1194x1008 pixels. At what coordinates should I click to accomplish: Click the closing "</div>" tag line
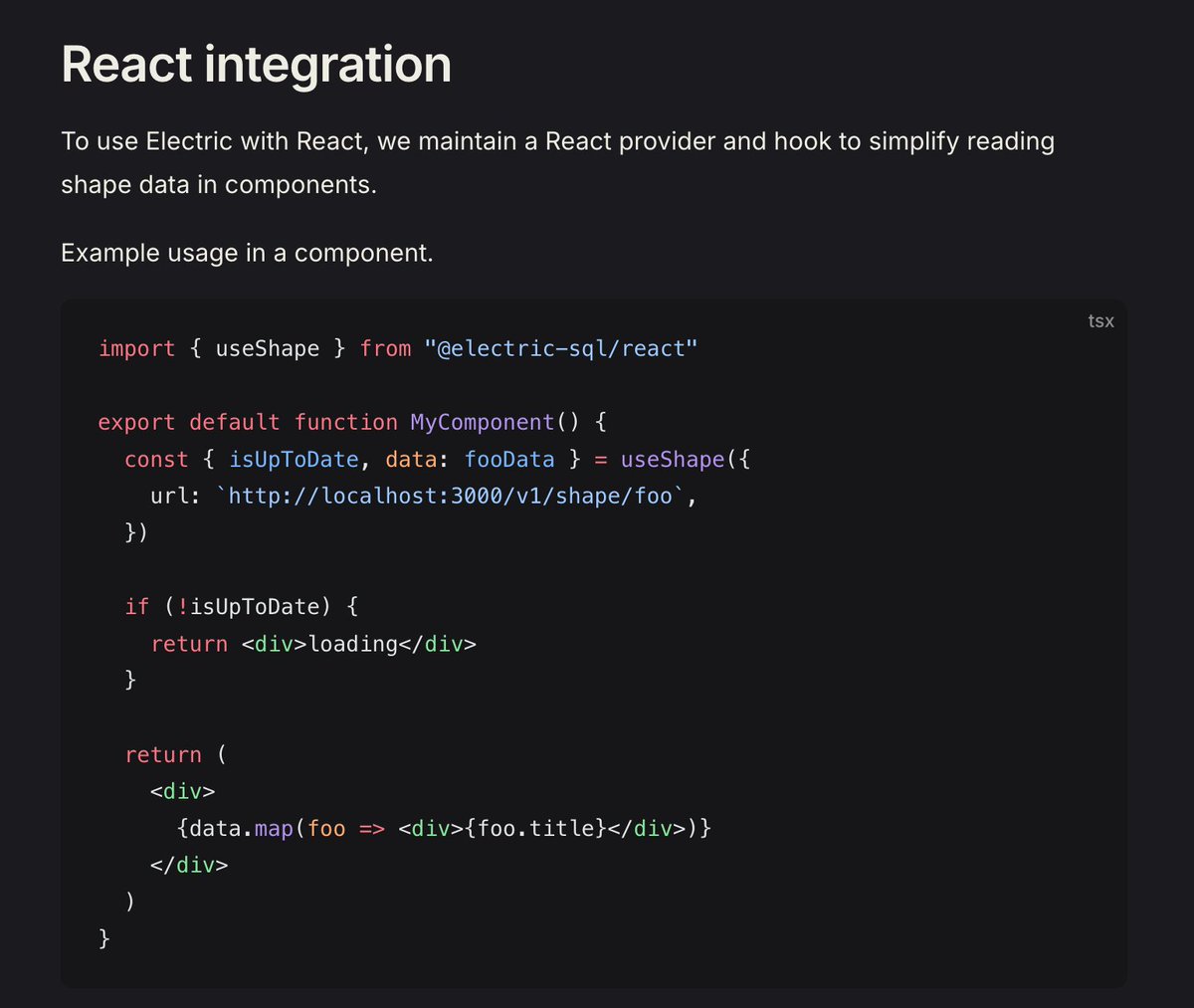click(x=189, y=865)
